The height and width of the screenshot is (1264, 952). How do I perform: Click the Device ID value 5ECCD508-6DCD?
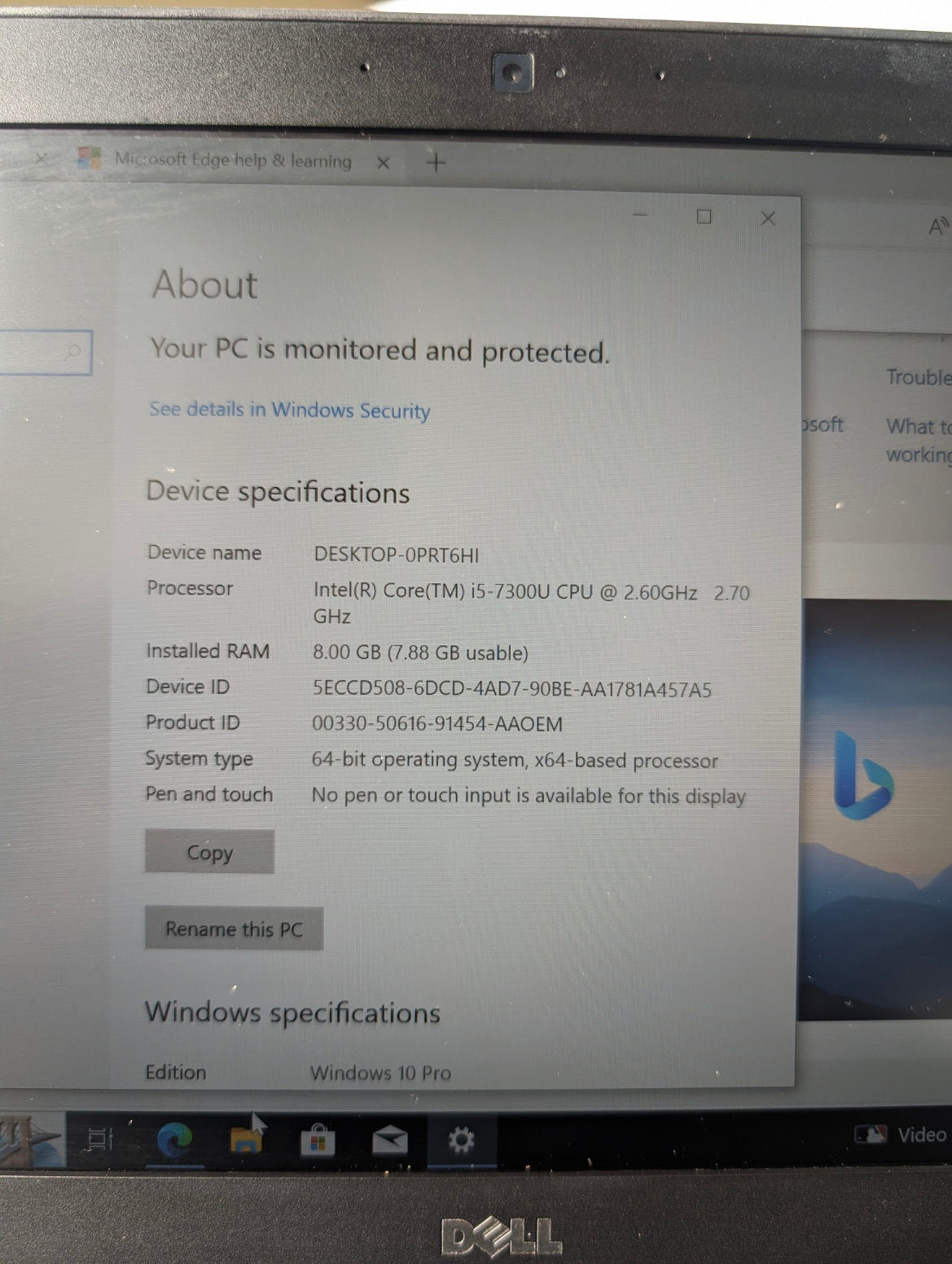(x=511, y=689)
